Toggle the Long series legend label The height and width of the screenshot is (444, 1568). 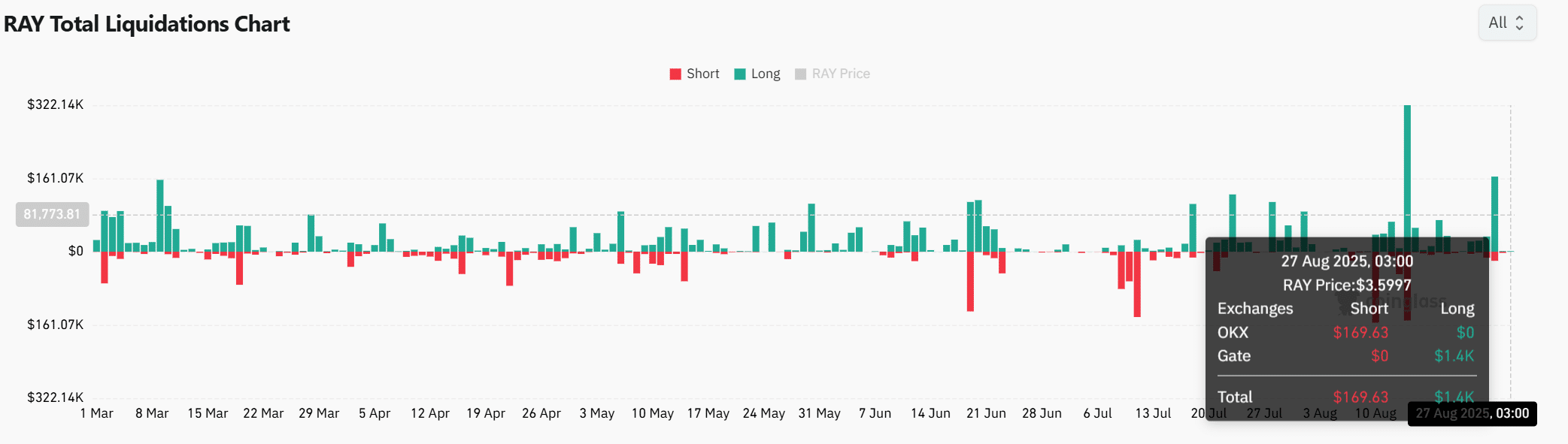click(x=766, y=74)
